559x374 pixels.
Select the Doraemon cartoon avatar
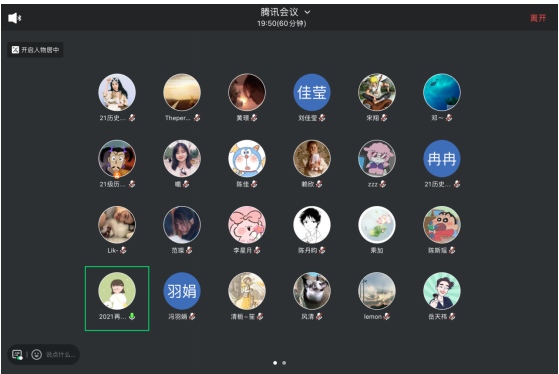(x=247, y=159)
